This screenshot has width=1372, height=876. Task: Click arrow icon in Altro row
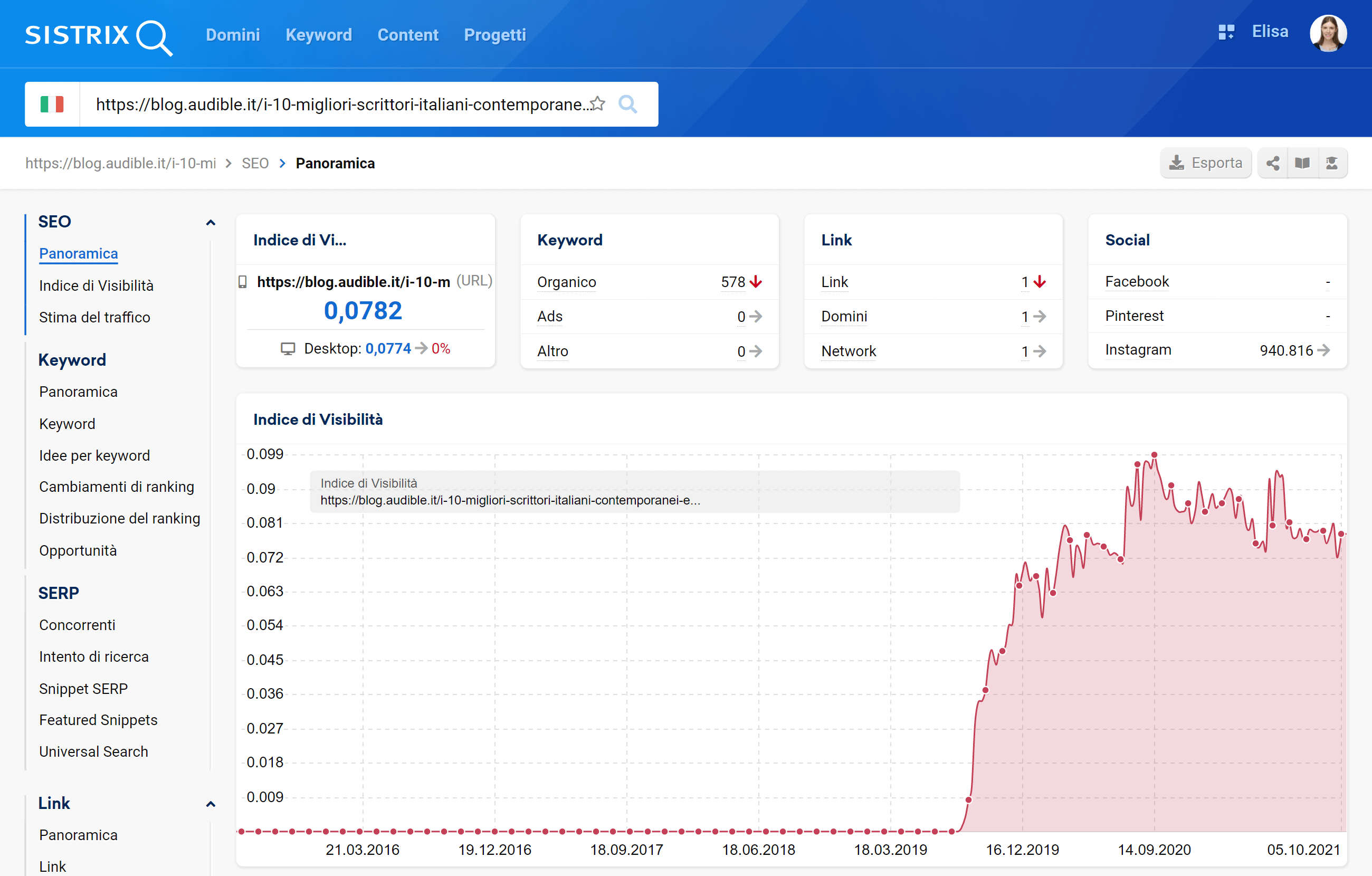coord(756,351)
